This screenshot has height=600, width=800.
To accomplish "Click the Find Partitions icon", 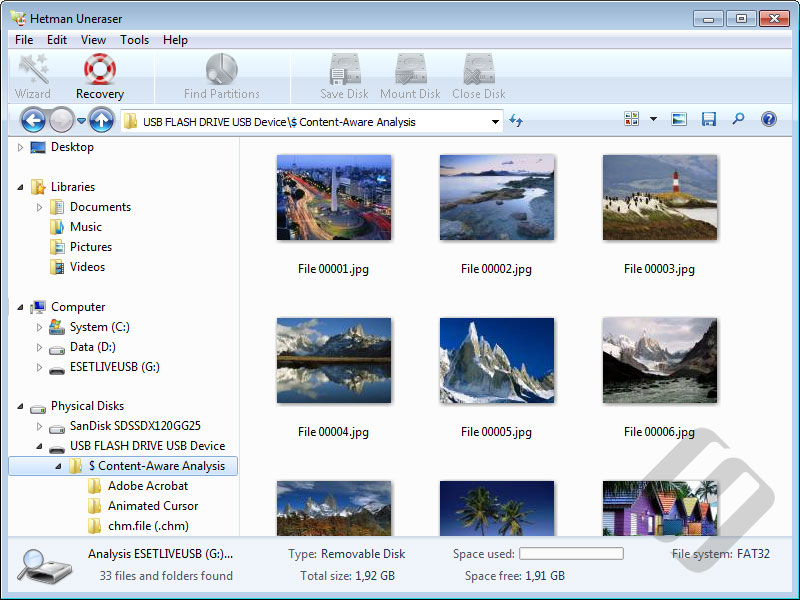I will tap(221, 69).
